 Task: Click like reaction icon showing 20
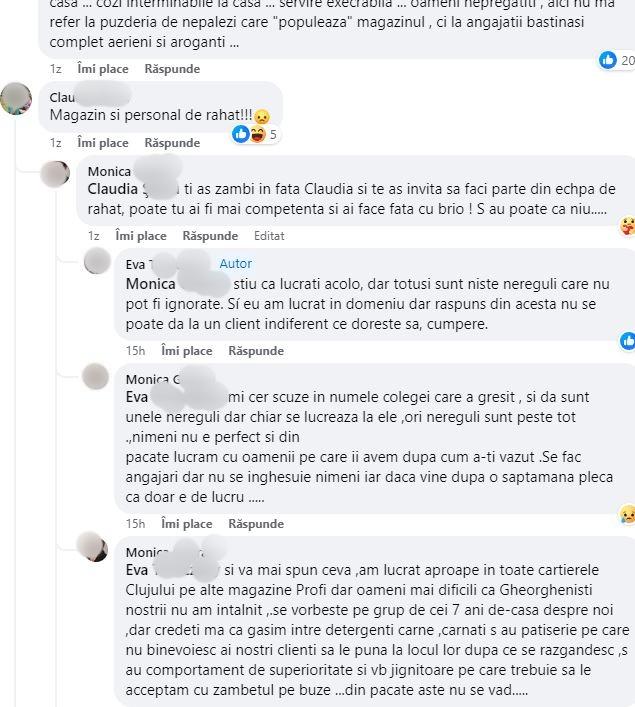(x=607, y=60)
